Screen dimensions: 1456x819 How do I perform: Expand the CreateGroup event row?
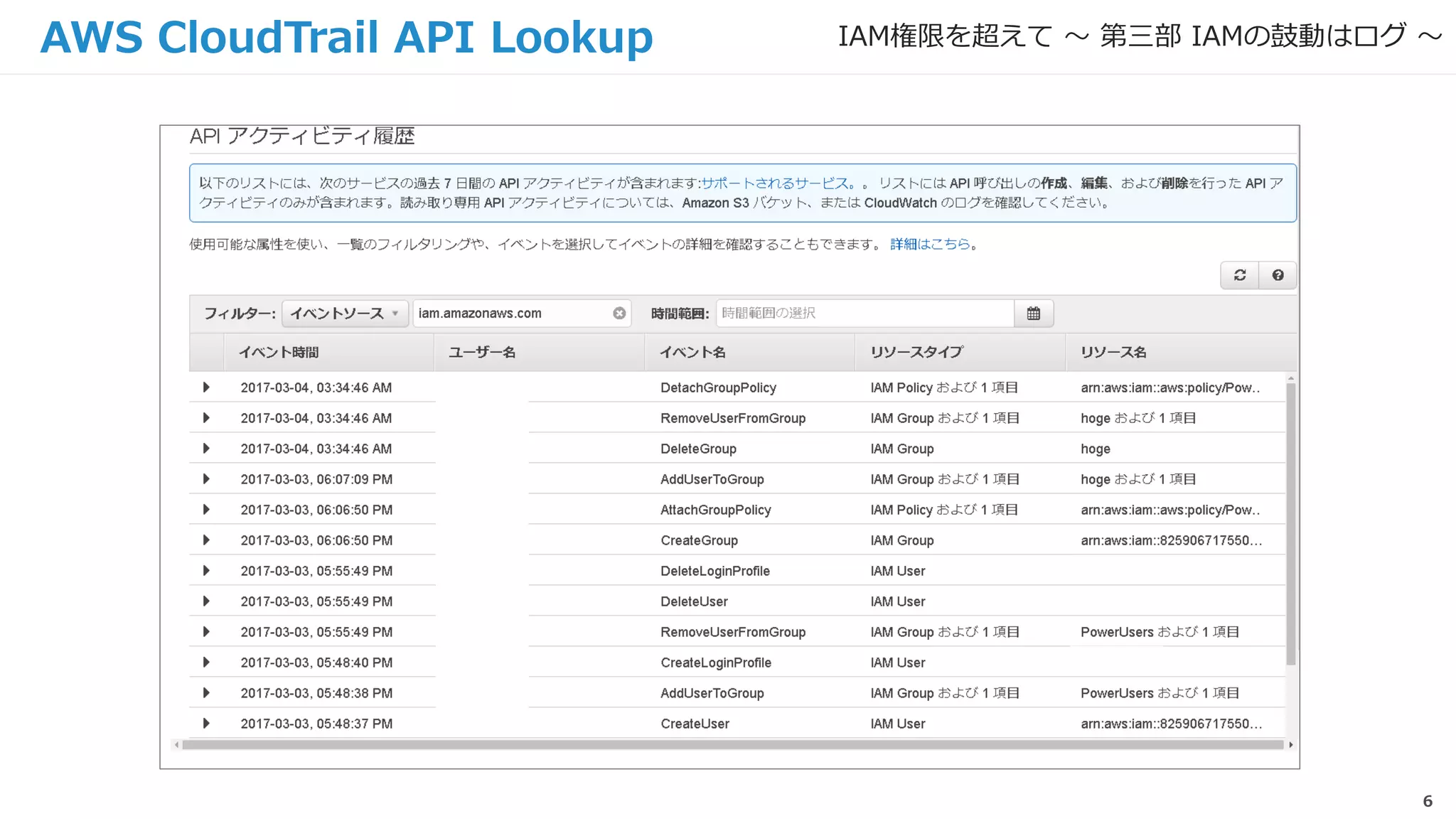pyautogui.click(x=206, y=540)
